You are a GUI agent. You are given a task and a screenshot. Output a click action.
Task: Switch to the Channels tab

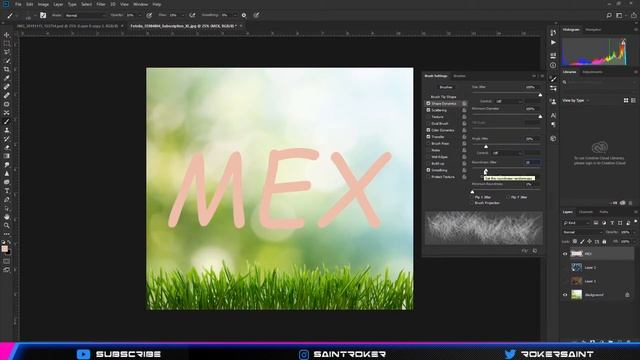pos(586,212)
